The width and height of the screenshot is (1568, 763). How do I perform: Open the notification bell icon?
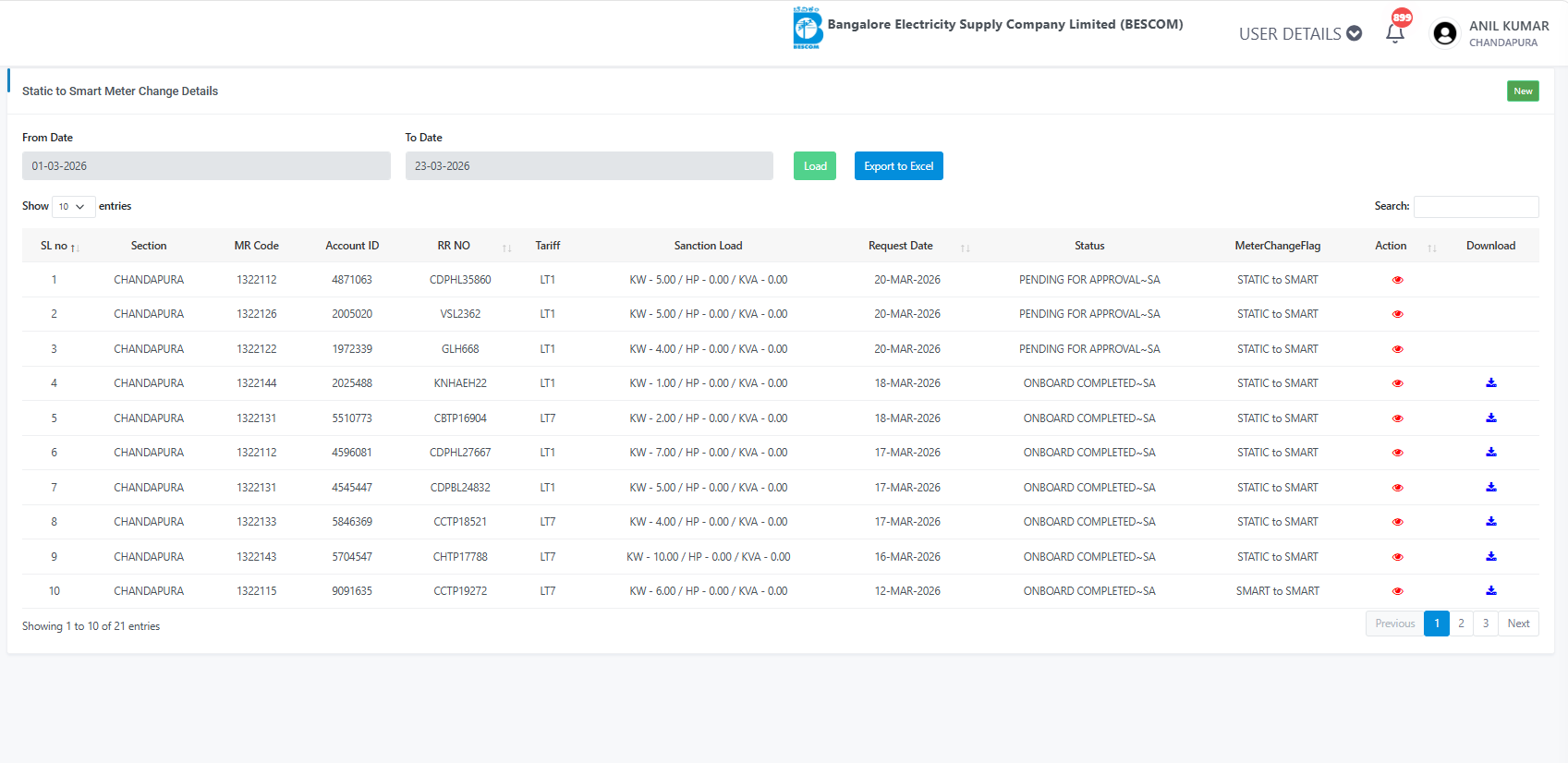pyautogui.click(x=1394, y=33)
